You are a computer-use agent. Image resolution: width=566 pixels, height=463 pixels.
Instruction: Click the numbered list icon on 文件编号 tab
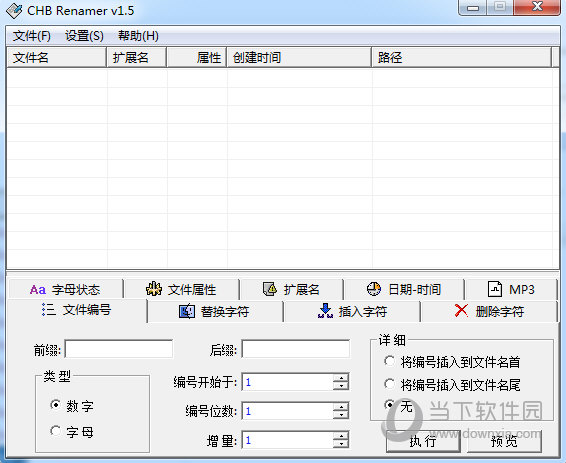49,310
